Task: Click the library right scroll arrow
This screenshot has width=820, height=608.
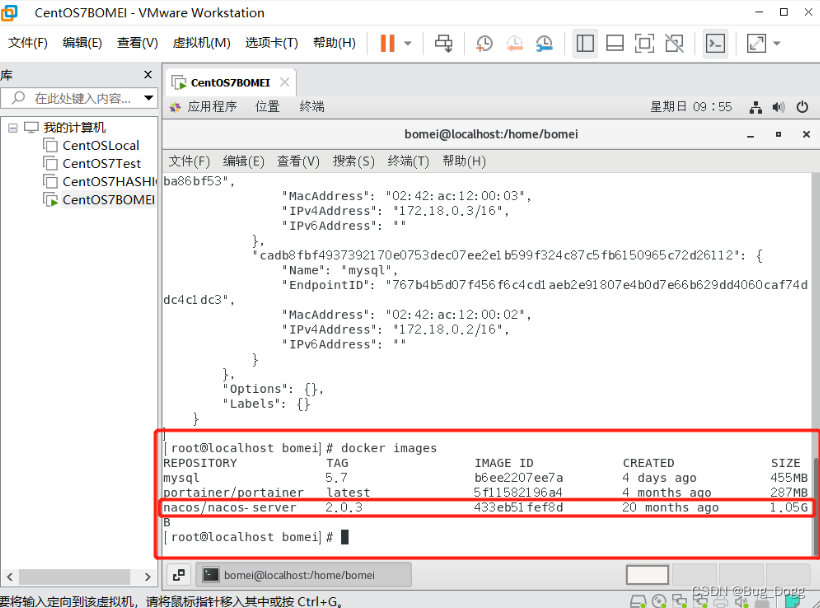Action: click(x=147, y=577)
